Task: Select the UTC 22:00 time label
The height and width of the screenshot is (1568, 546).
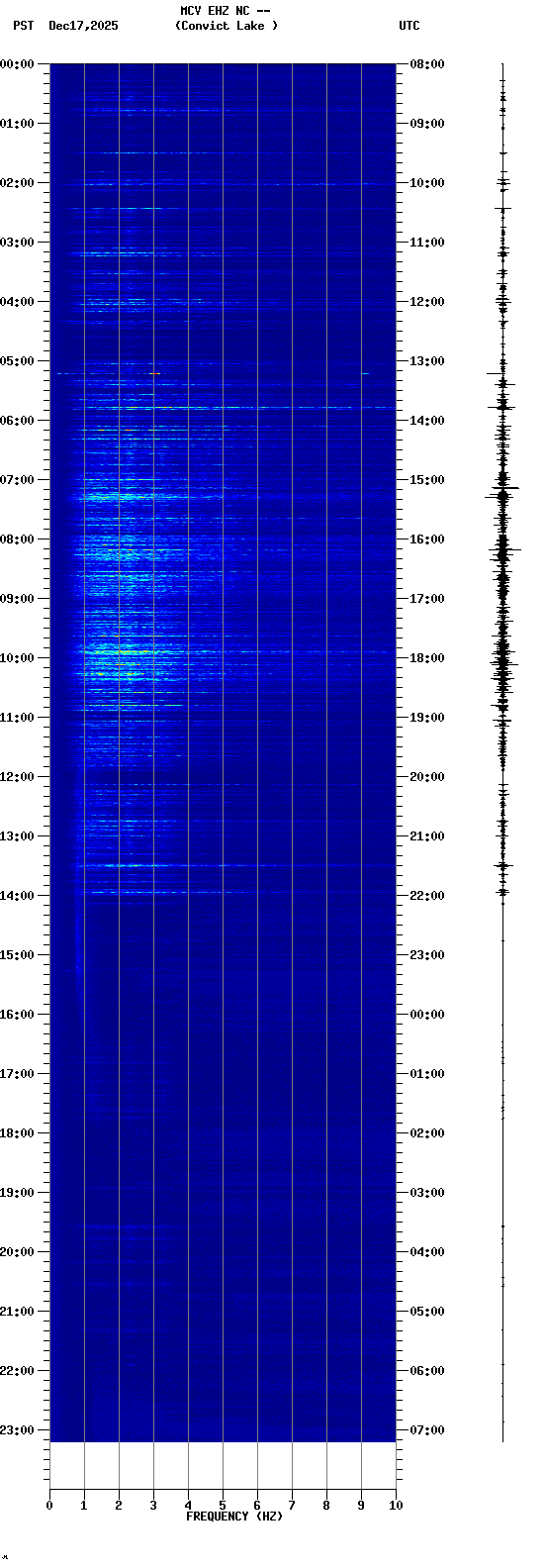Action: point(427,896)
